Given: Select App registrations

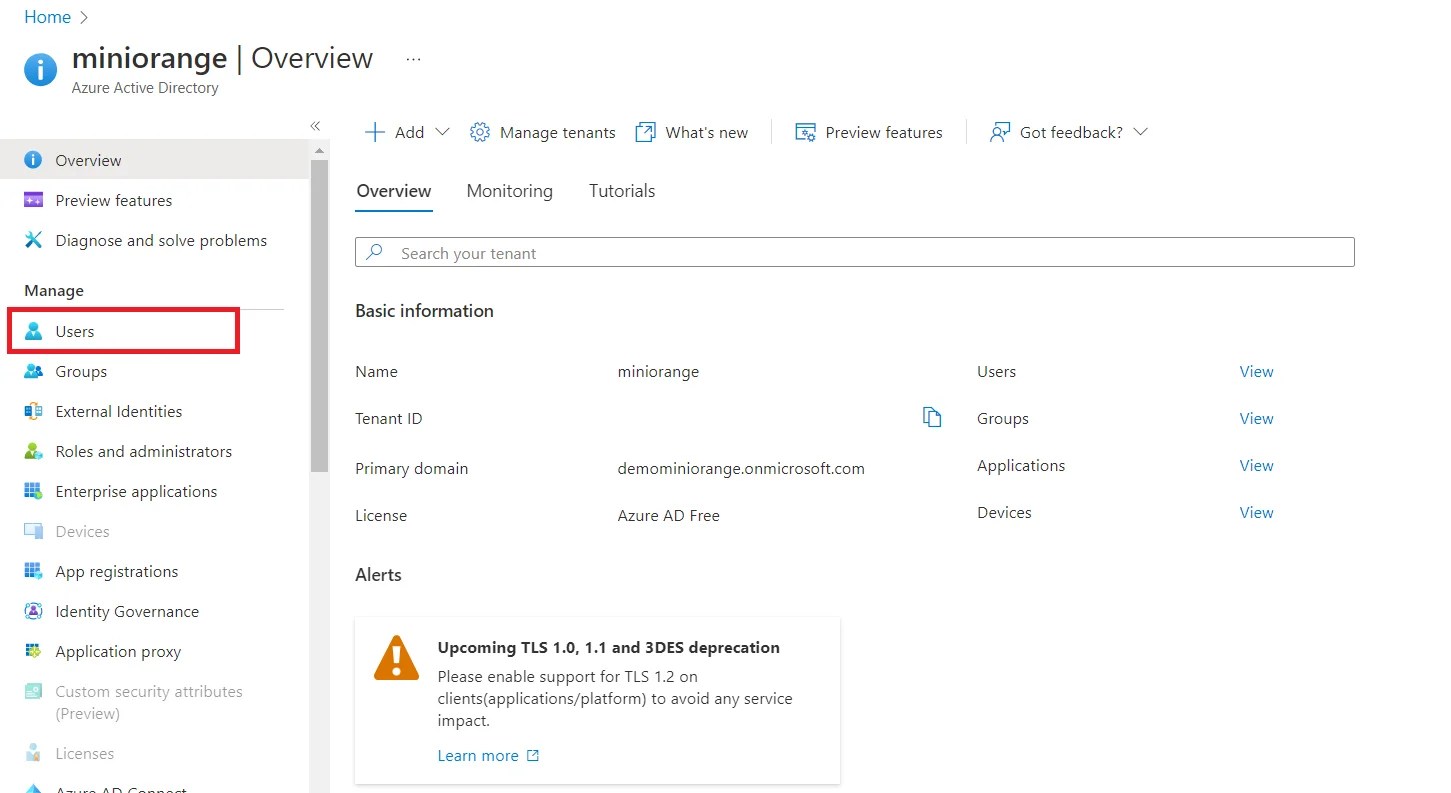Looking at the screenshot, I should pyautogui.click(x=115, y=571).
